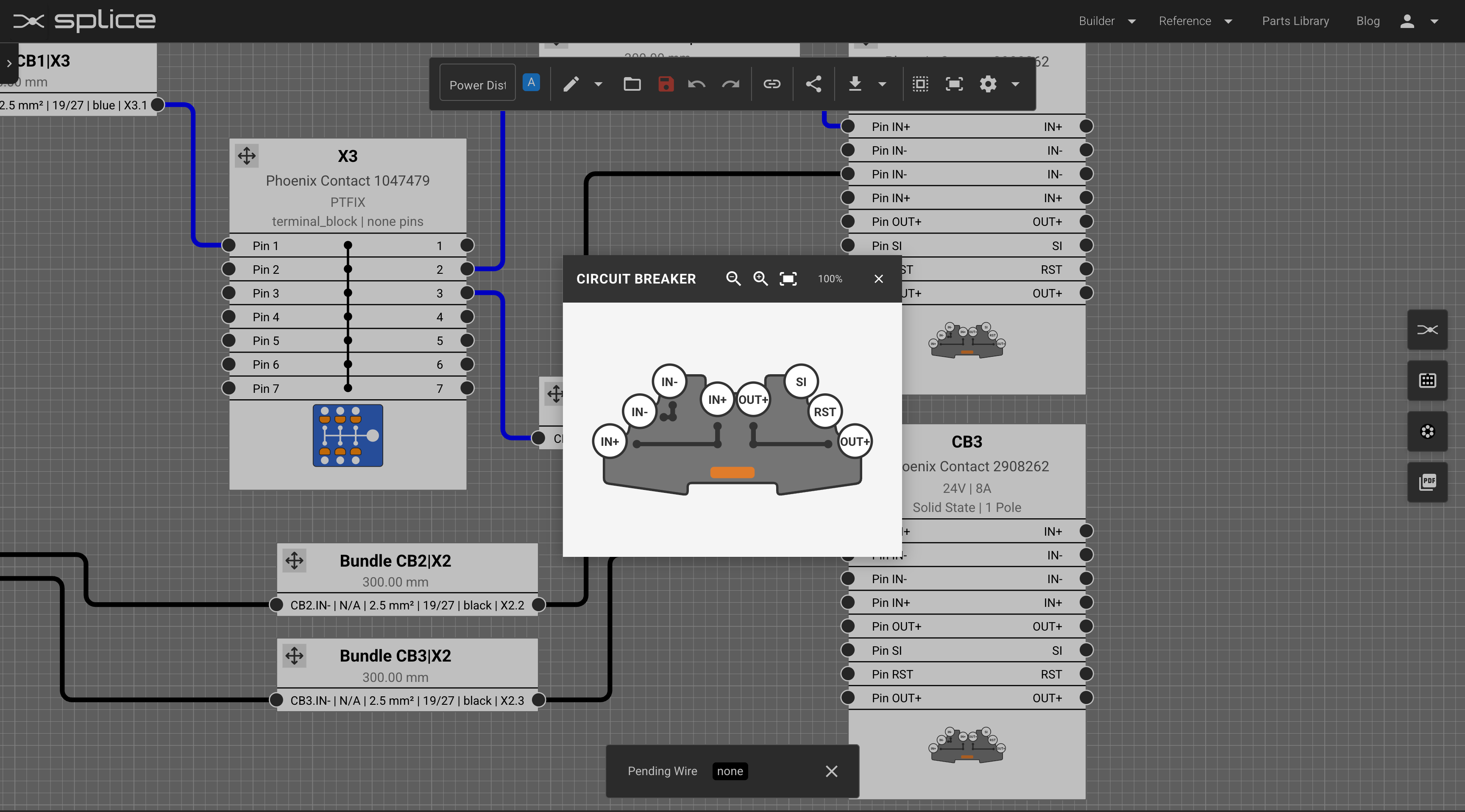Click the Power Dist name field
Screen dimensions: 1465x812
tap(477, 85)
